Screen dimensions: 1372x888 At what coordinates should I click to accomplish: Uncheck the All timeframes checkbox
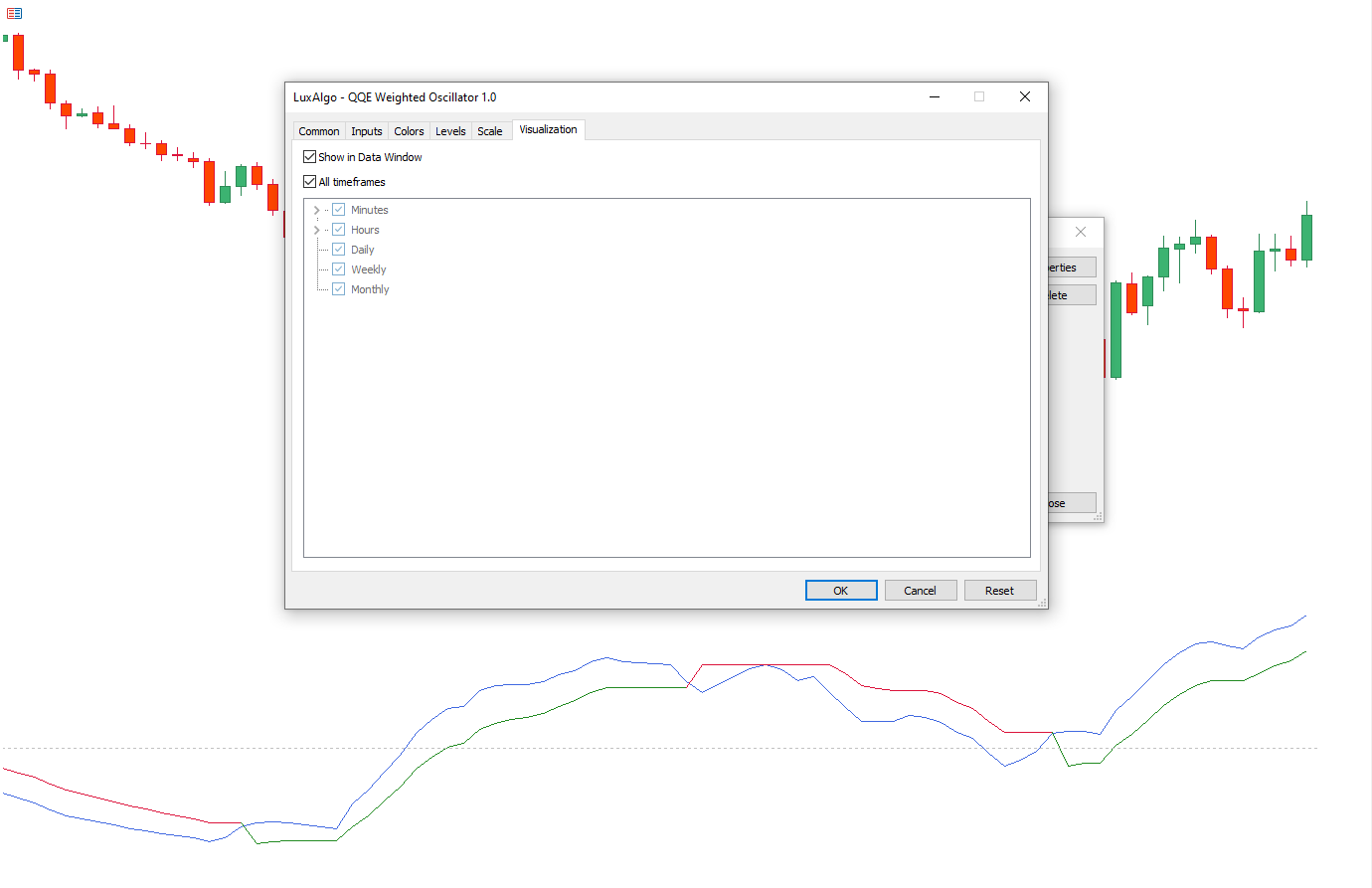[x=310, y=182]
